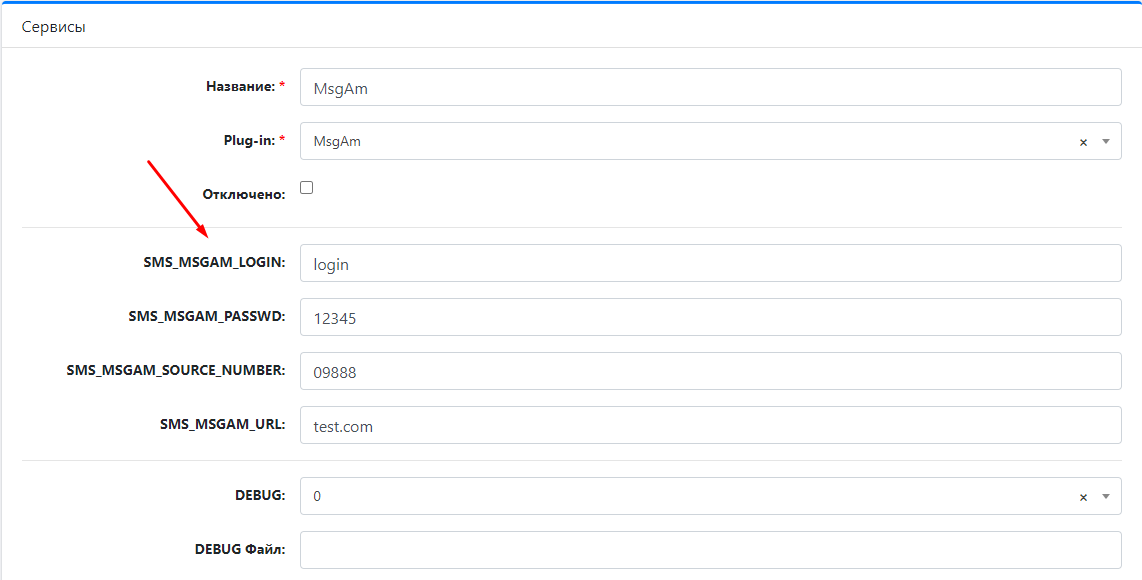Expand the Plug-in dropdown arrow
This screenshot has height=580, width=1142.
[x=1106, y=141]
